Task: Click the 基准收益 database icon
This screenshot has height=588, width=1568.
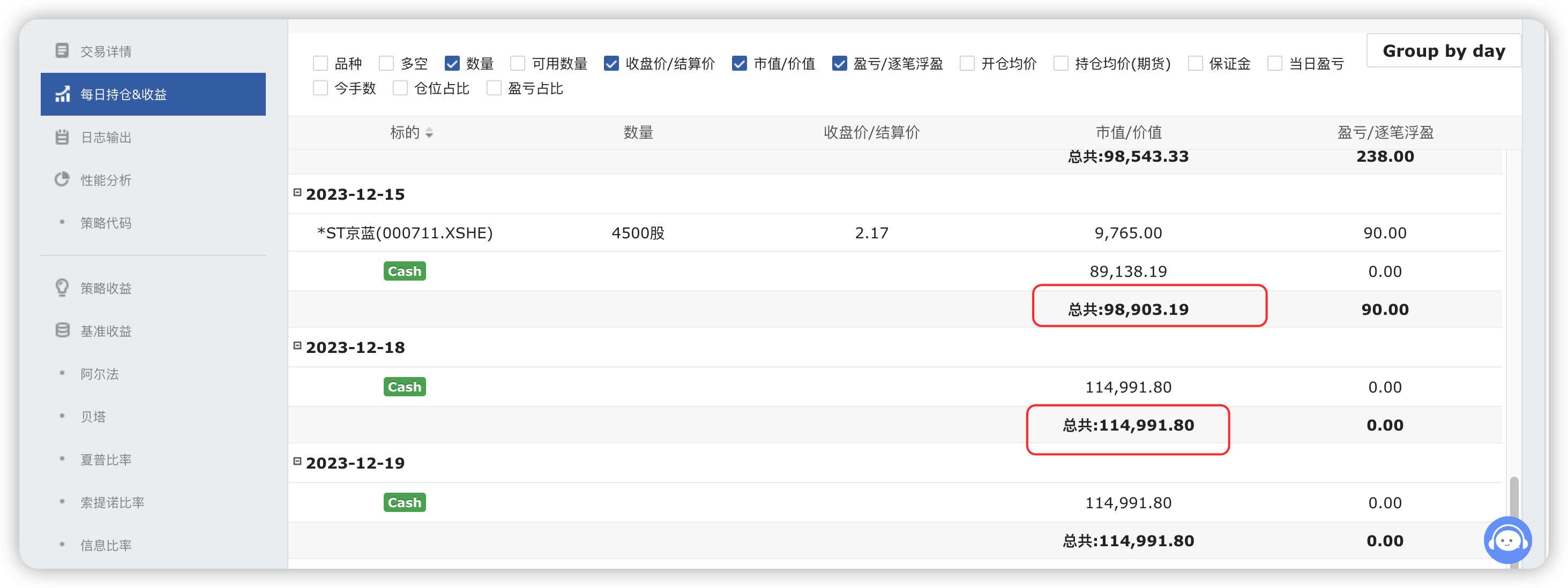Action: 62,330
